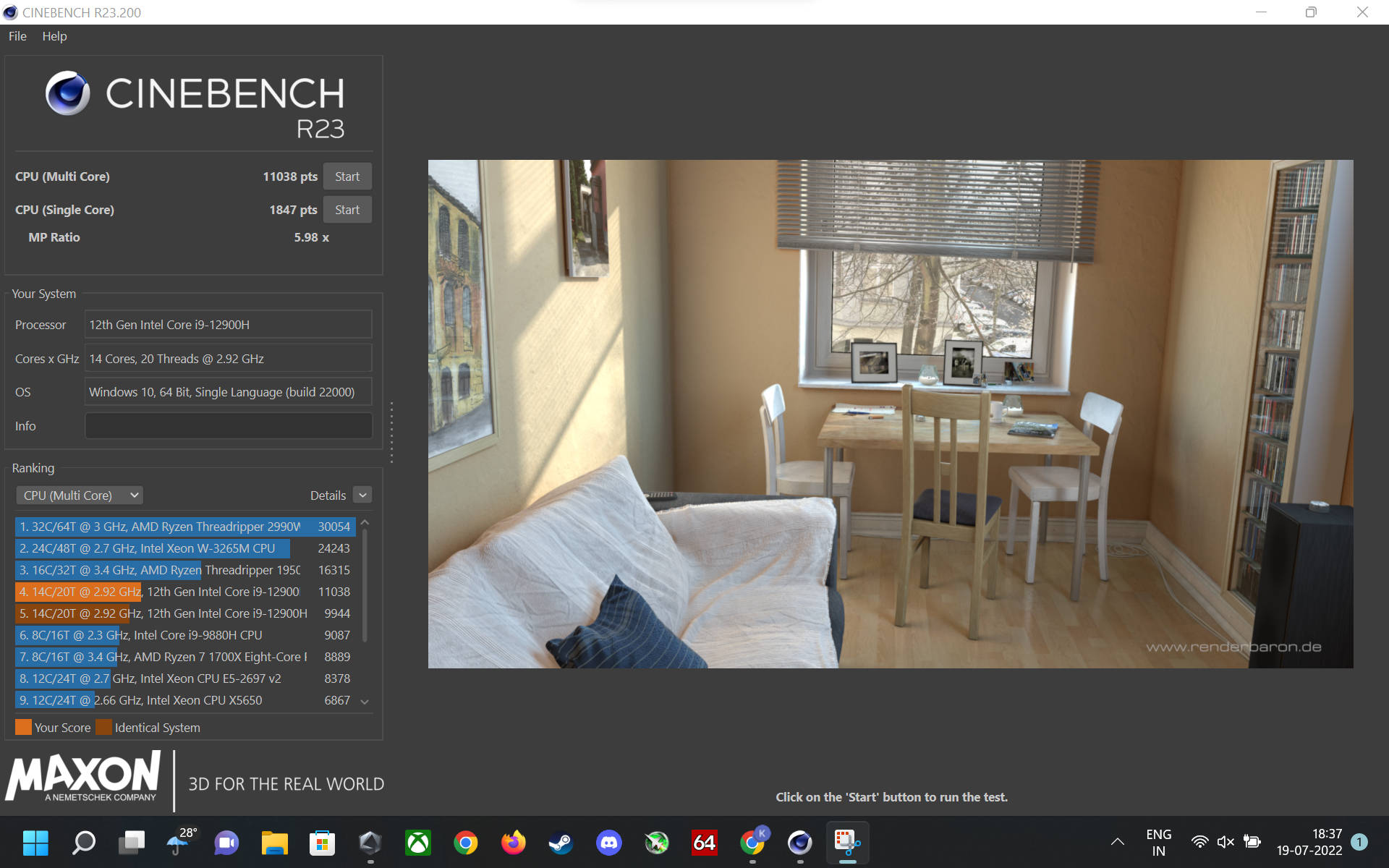Click the MP Ratio 5.98 x value
The width and height of the screenshot is (1389, 868).
pos(311,237)
